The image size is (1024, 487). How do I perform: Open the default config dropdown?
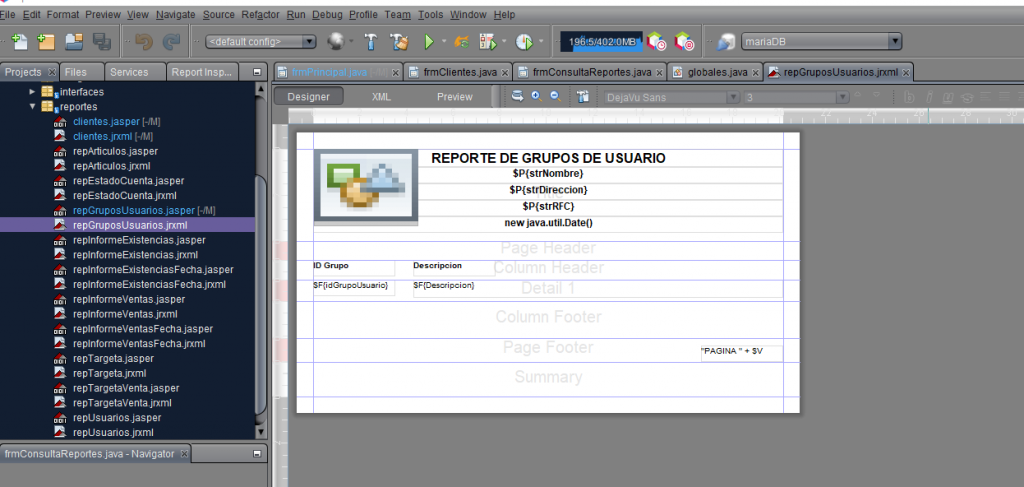[x=260, y=42]
